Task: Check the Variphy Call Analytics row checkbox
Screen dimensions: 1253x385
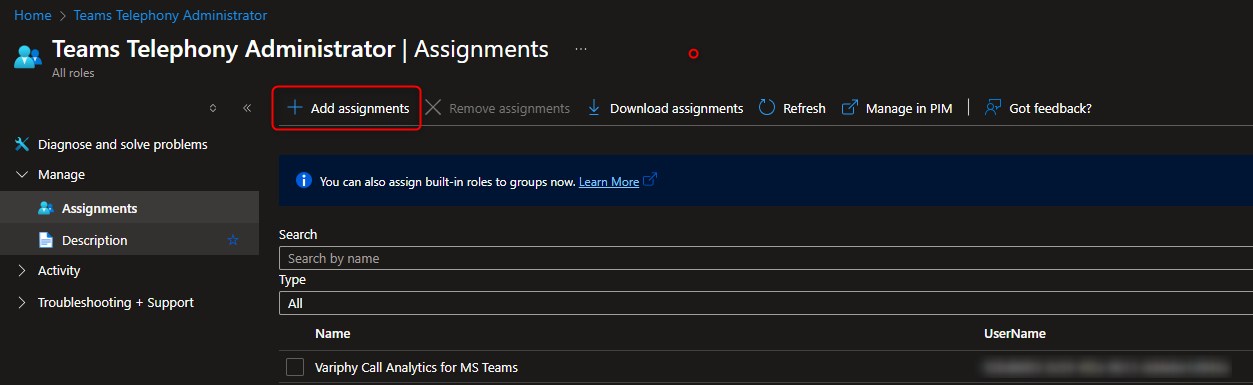Action: pos(294,367)
